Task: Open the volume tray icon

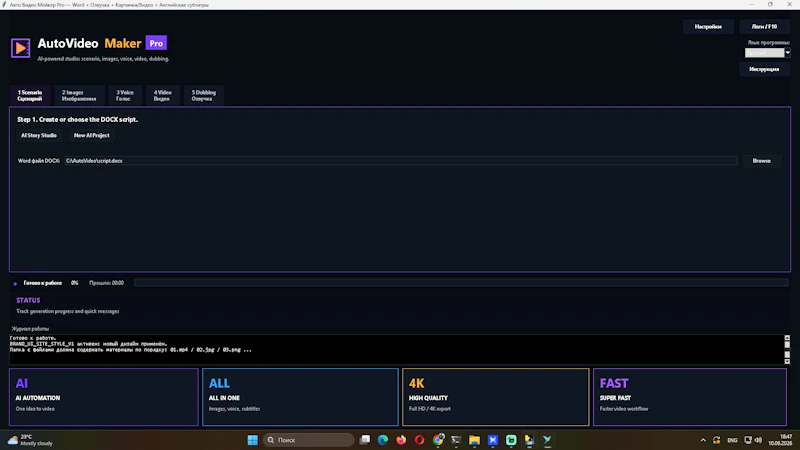Action: click(x=758, y=440)
